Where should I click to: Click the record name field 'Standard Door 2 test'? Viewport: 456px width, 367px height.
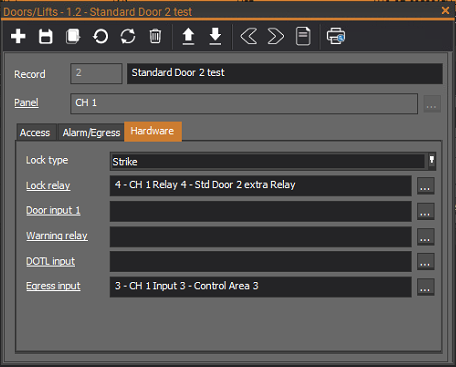[x=285, y=73]
